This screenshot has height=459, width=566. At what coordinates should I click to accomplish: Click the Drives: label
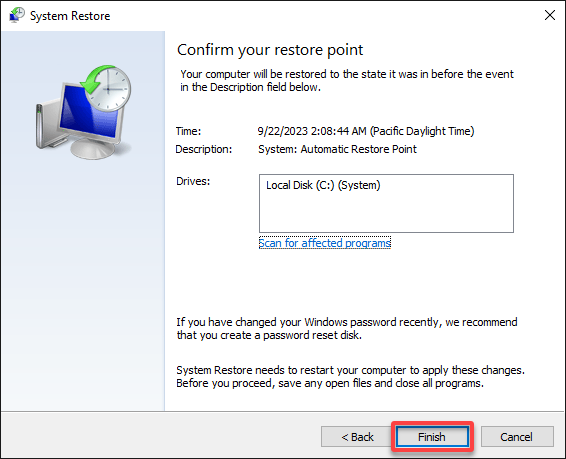[193, 181]
